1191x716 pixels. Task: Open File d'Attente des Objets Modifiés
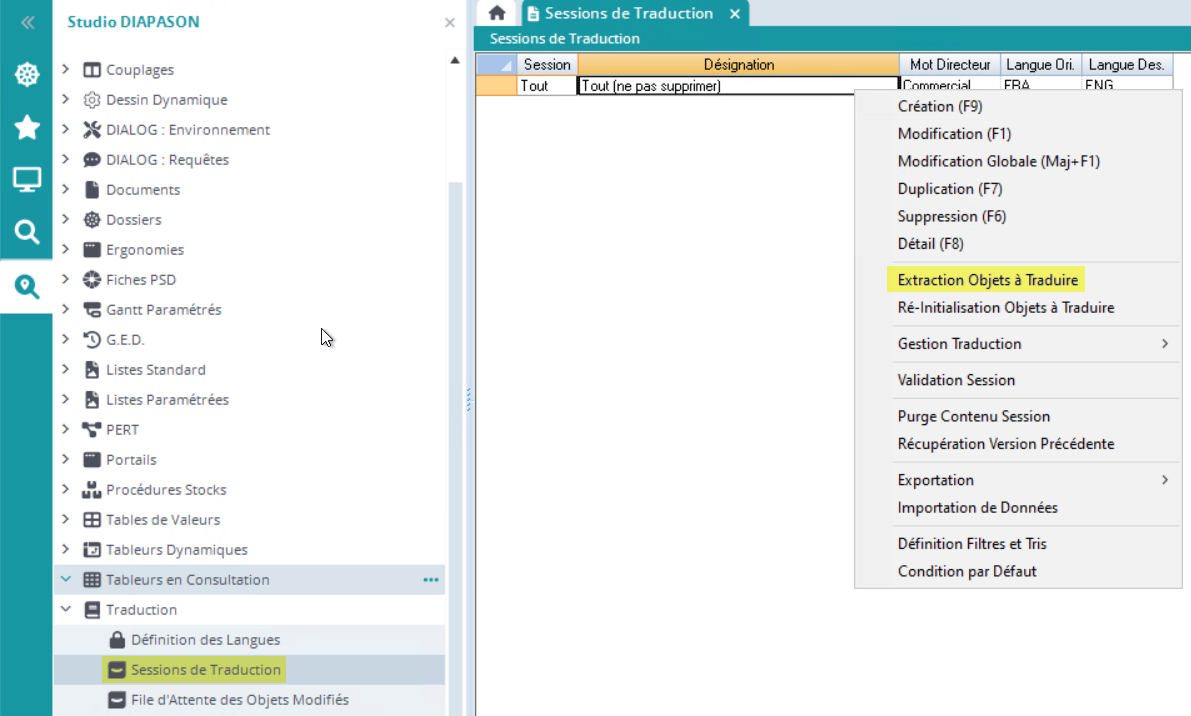click(x=239, y=700)
